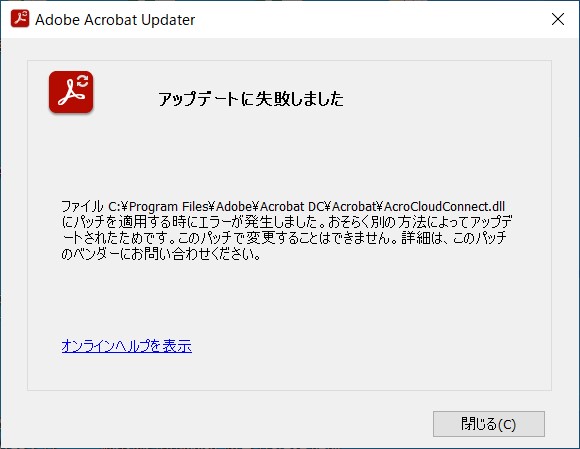The image size is (580, 449).
Task: Close the dialog with the X button
Action: click(x=558, y=19)
